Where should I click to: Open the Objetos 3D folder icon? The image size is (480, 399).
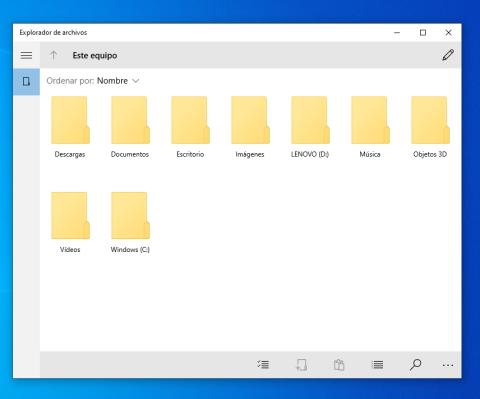(430, 120)
